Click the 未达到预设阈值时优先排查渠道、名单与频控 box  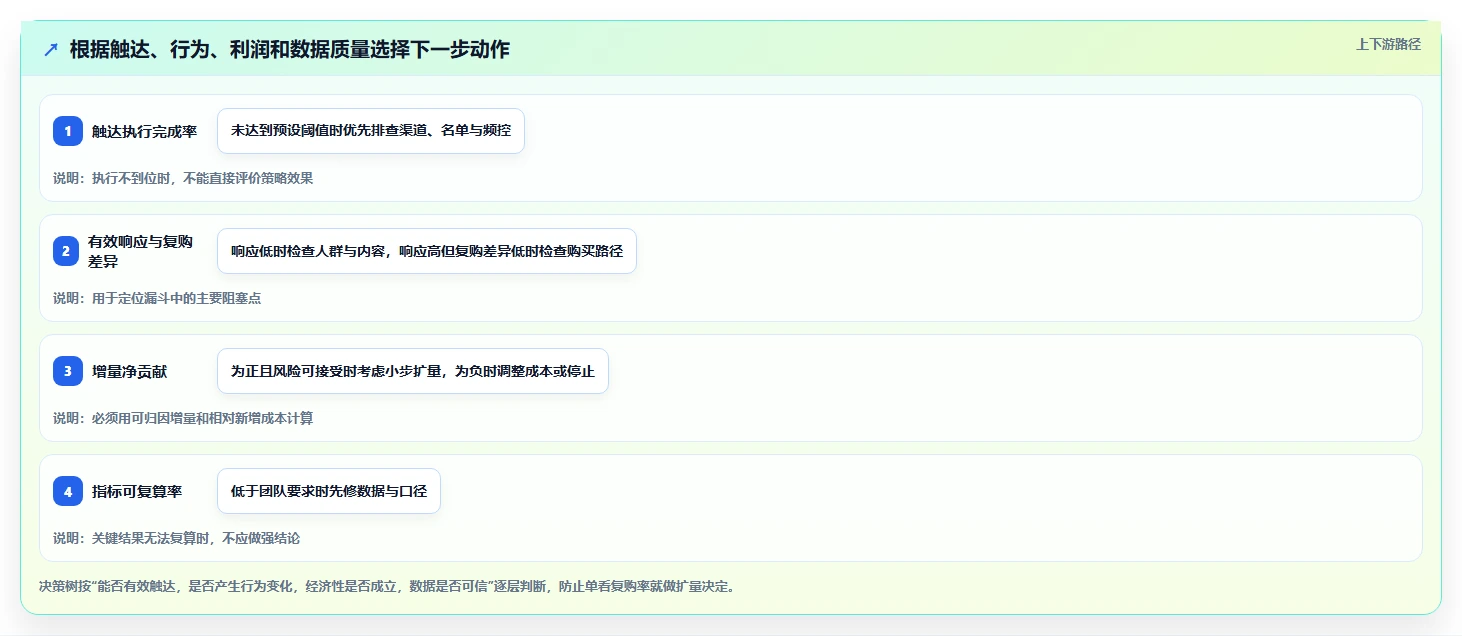click(x=371, y=131)
